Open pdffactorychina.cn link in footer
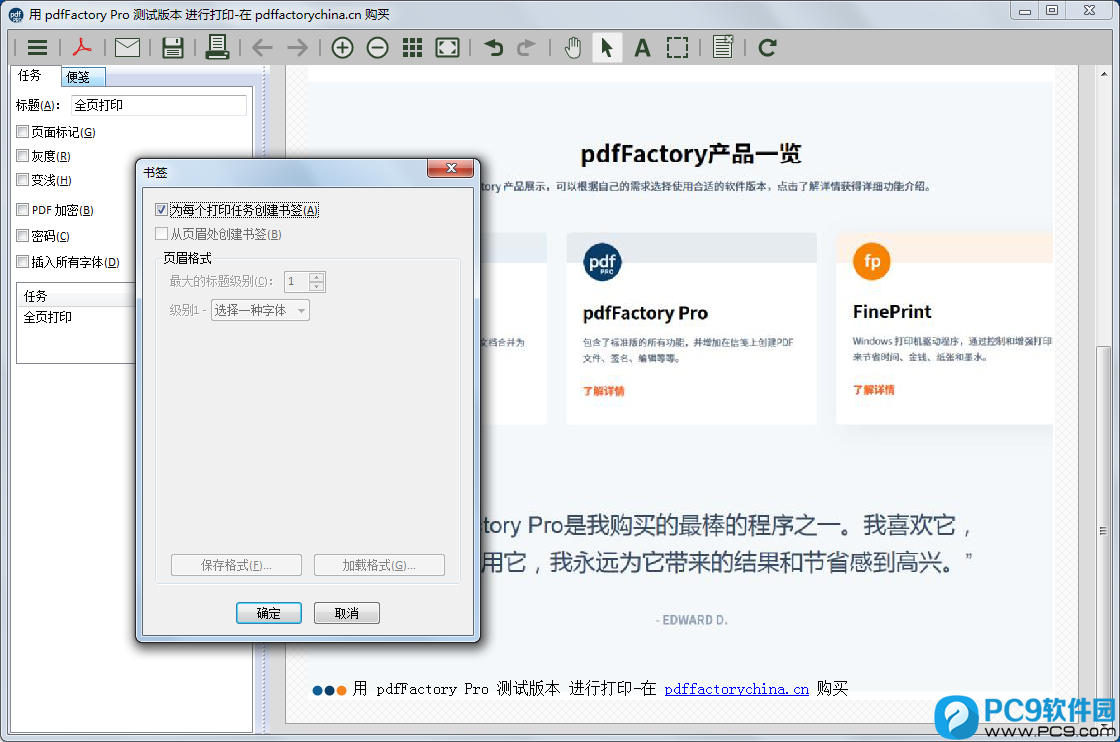The width and height of the screenshot is (1120, 742). 736,689
